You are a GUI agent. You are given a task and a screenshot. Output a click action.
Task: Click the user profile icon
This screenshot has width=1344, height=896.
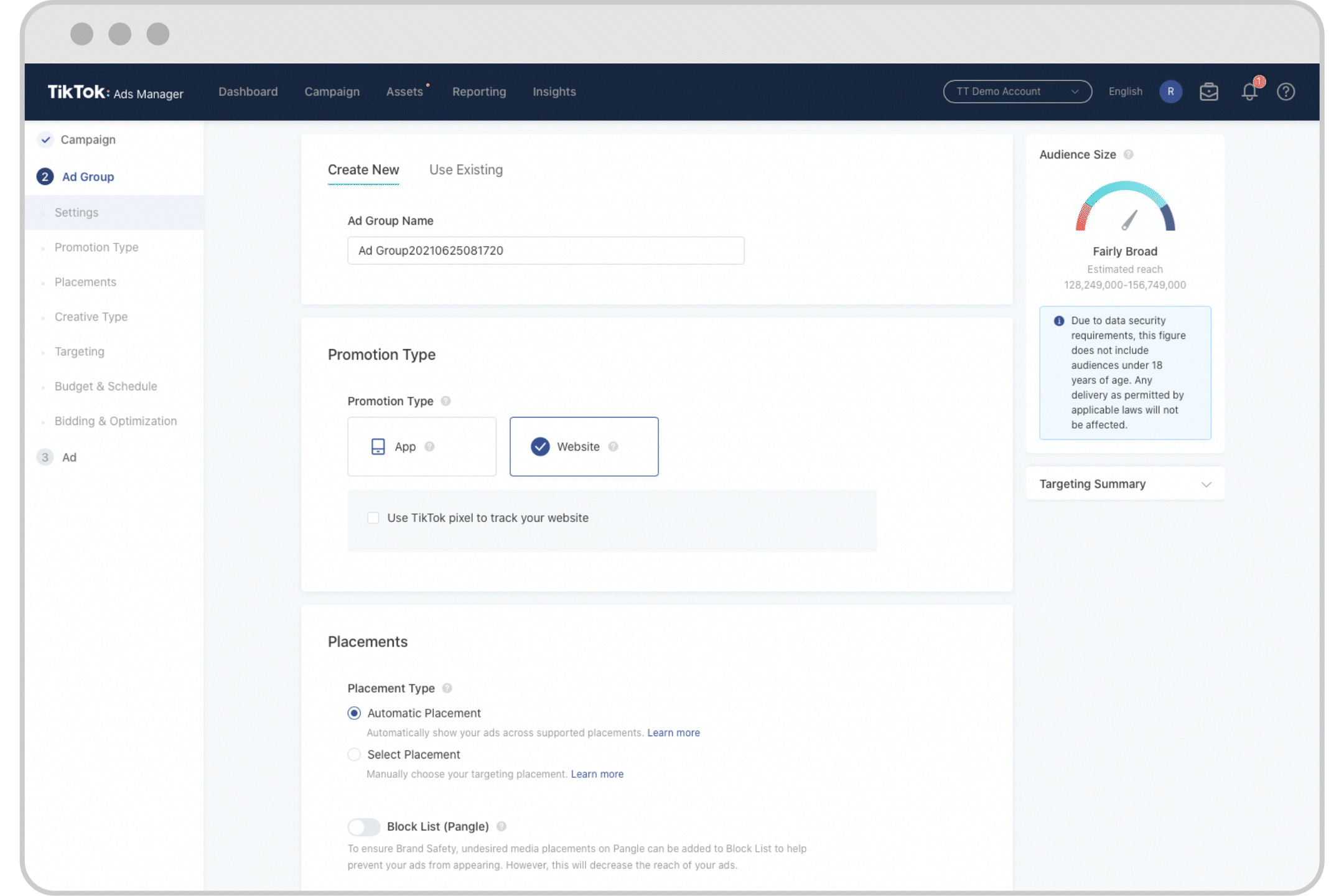click(x=1171, y=91)
